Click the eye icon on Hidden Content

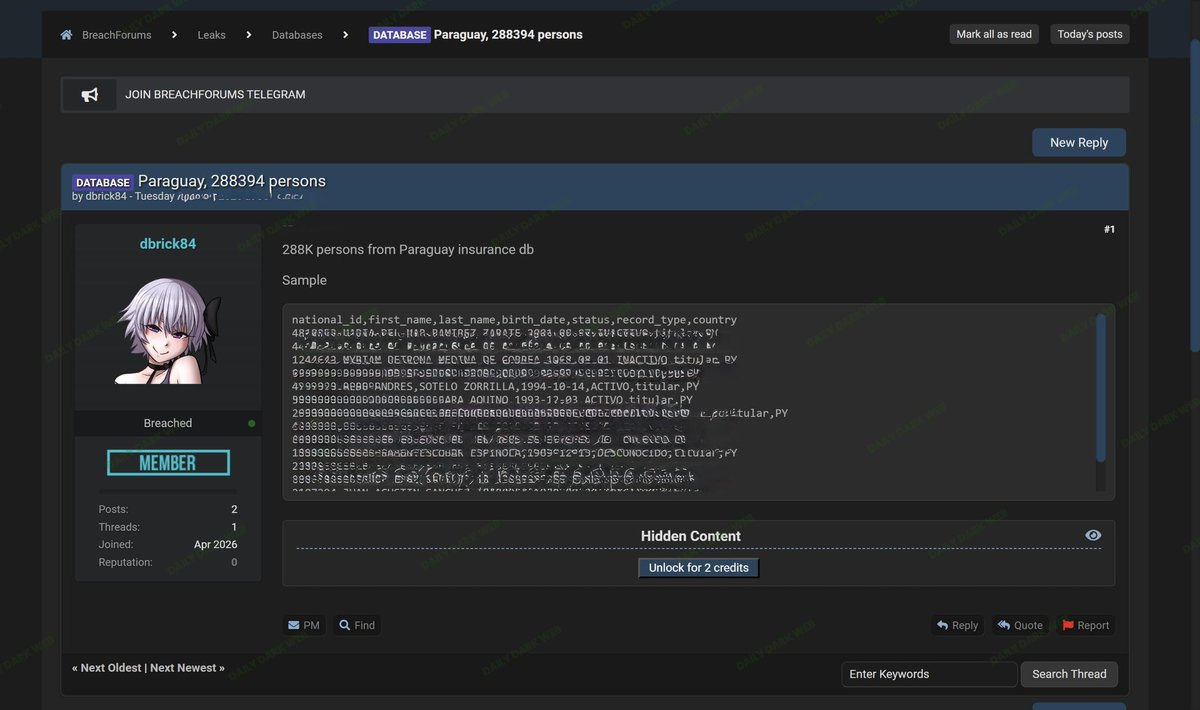[x=1093, y=534]
